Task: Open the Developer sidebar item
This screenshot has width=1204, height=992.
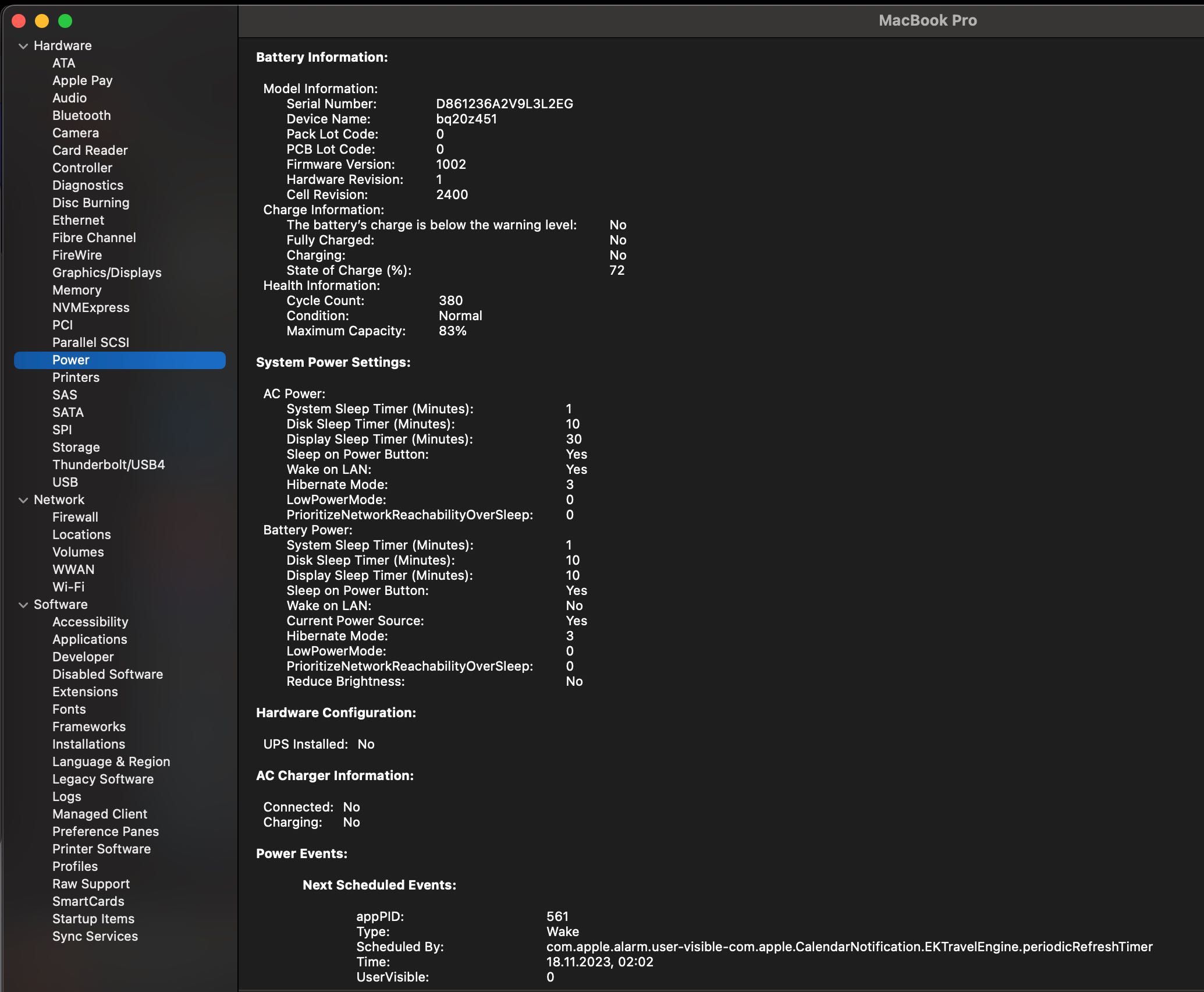Action: [83, 657]
